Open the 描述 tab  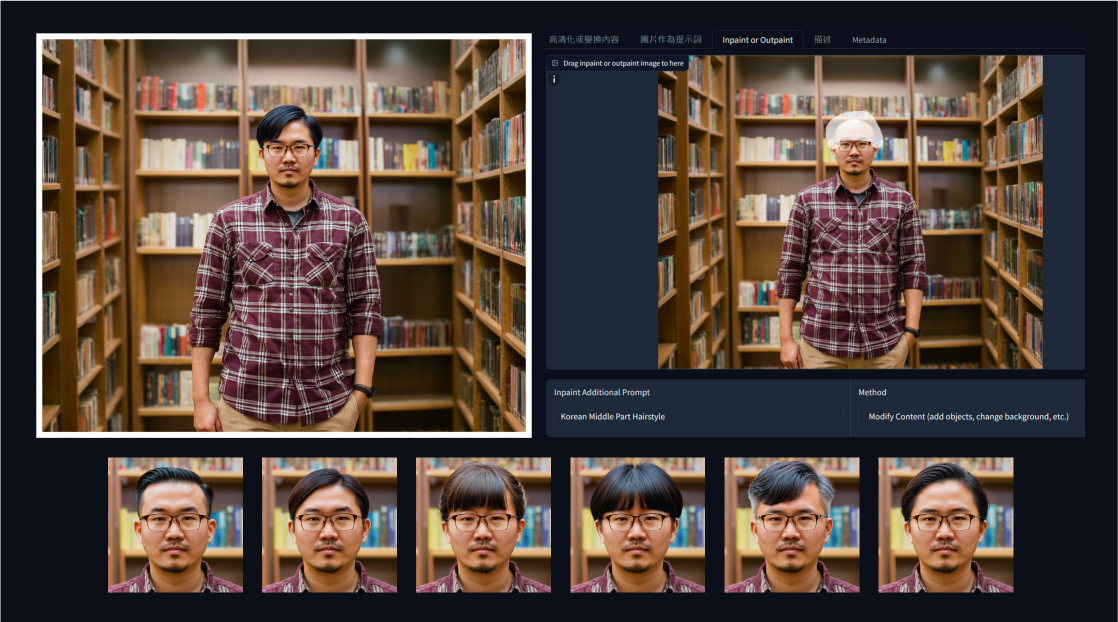[823, 40]
